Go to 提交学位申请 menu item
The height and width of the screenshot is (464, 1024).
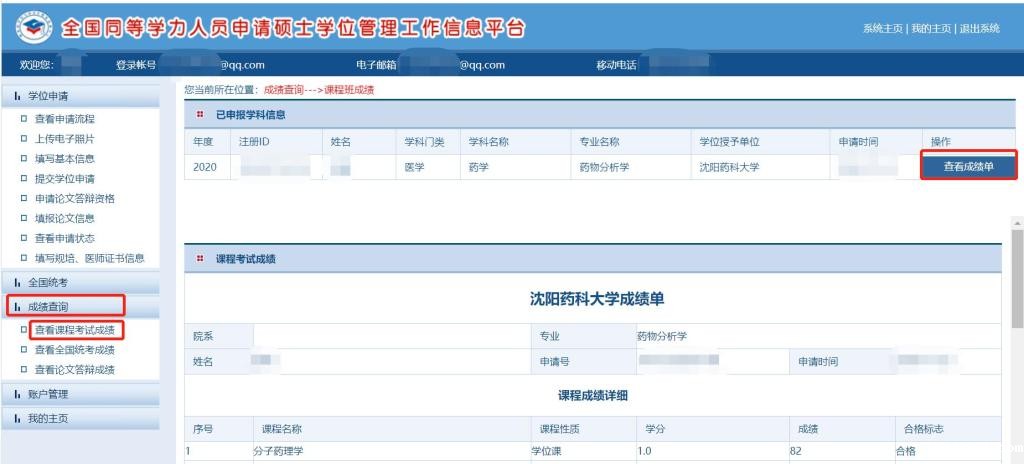click(x=65, y=179)
